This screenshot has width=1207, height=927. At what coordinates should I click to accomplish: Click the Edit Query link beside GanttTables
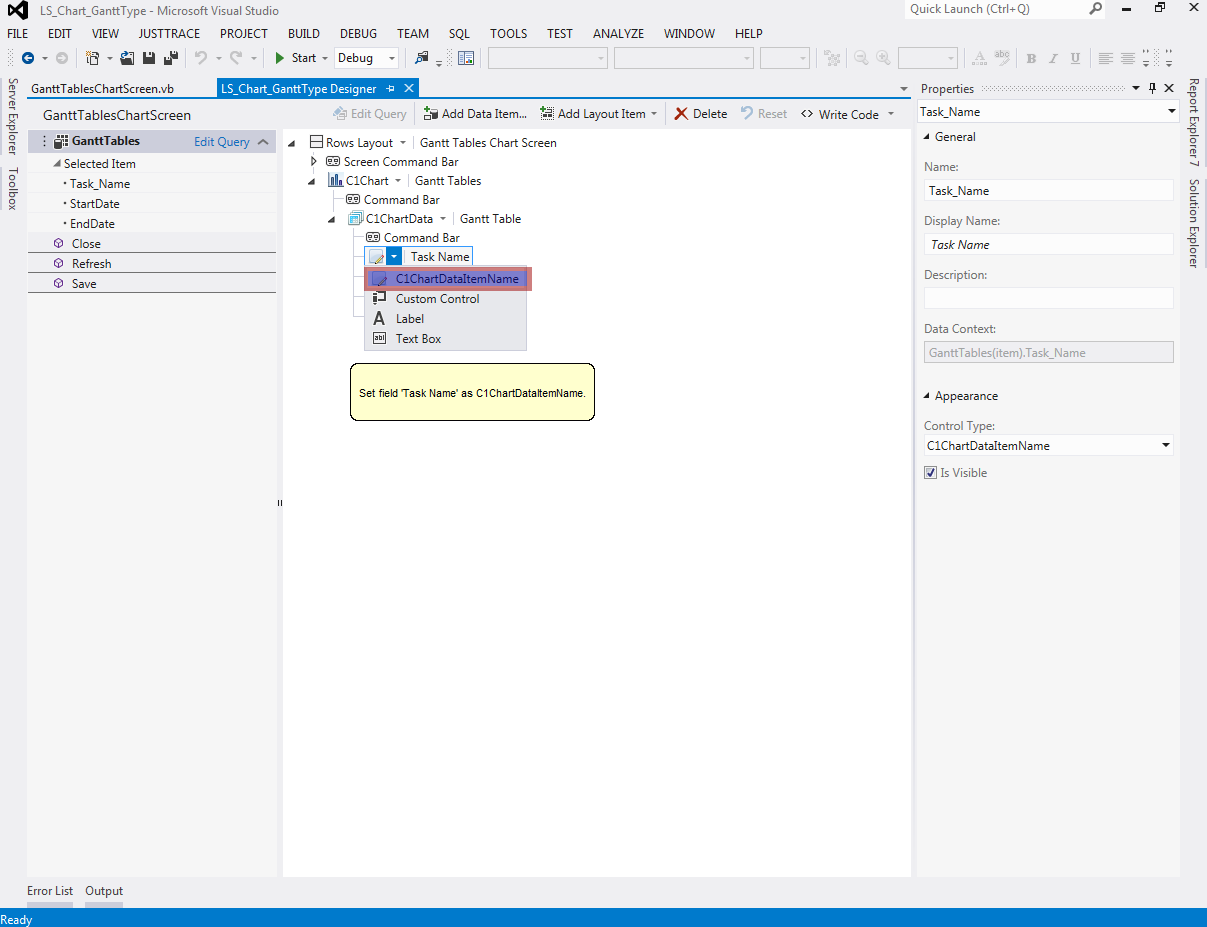pyautogui.click(x=222, y=142)
